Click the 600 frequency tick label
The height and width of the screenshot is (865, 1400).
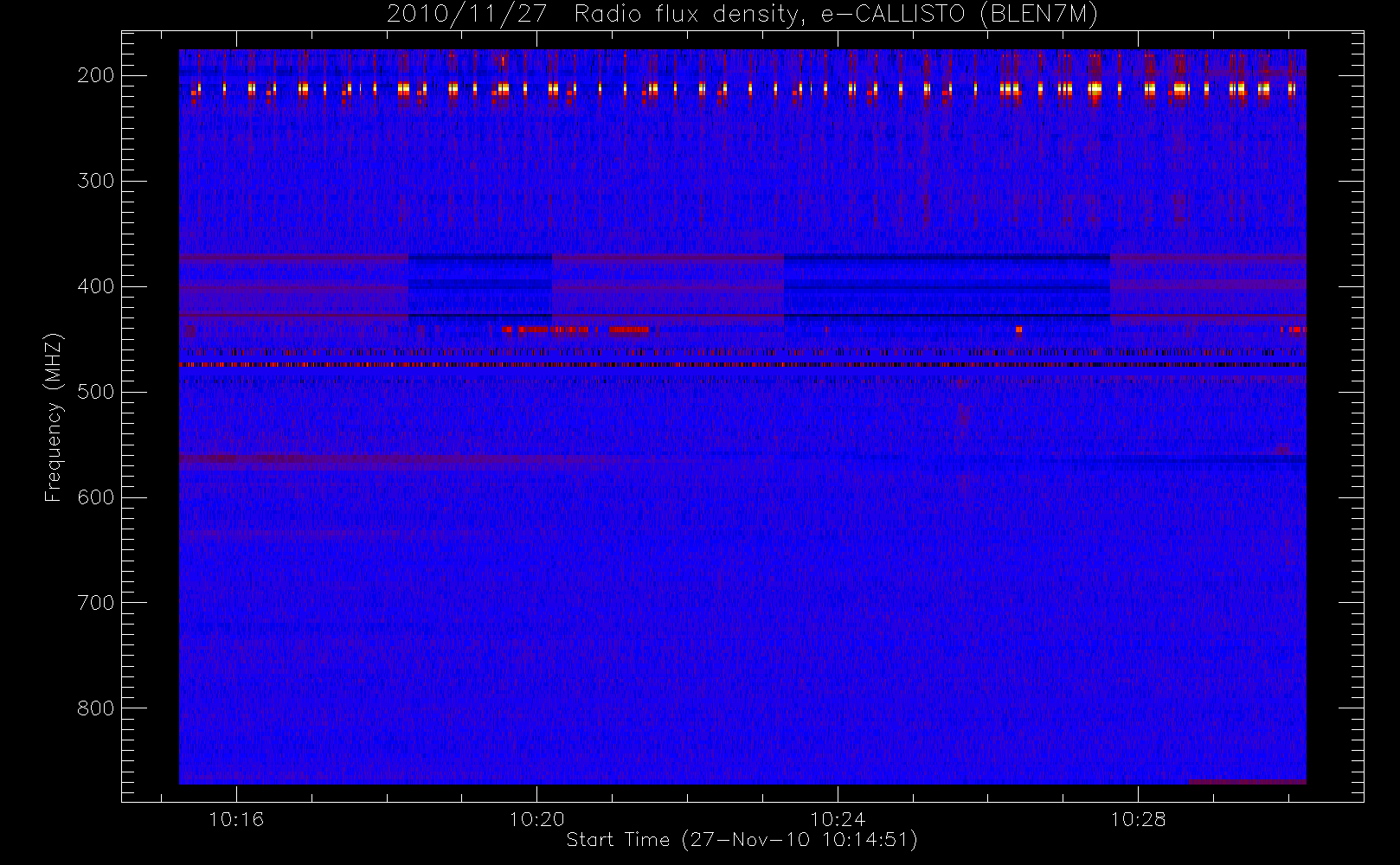[96, 497]
